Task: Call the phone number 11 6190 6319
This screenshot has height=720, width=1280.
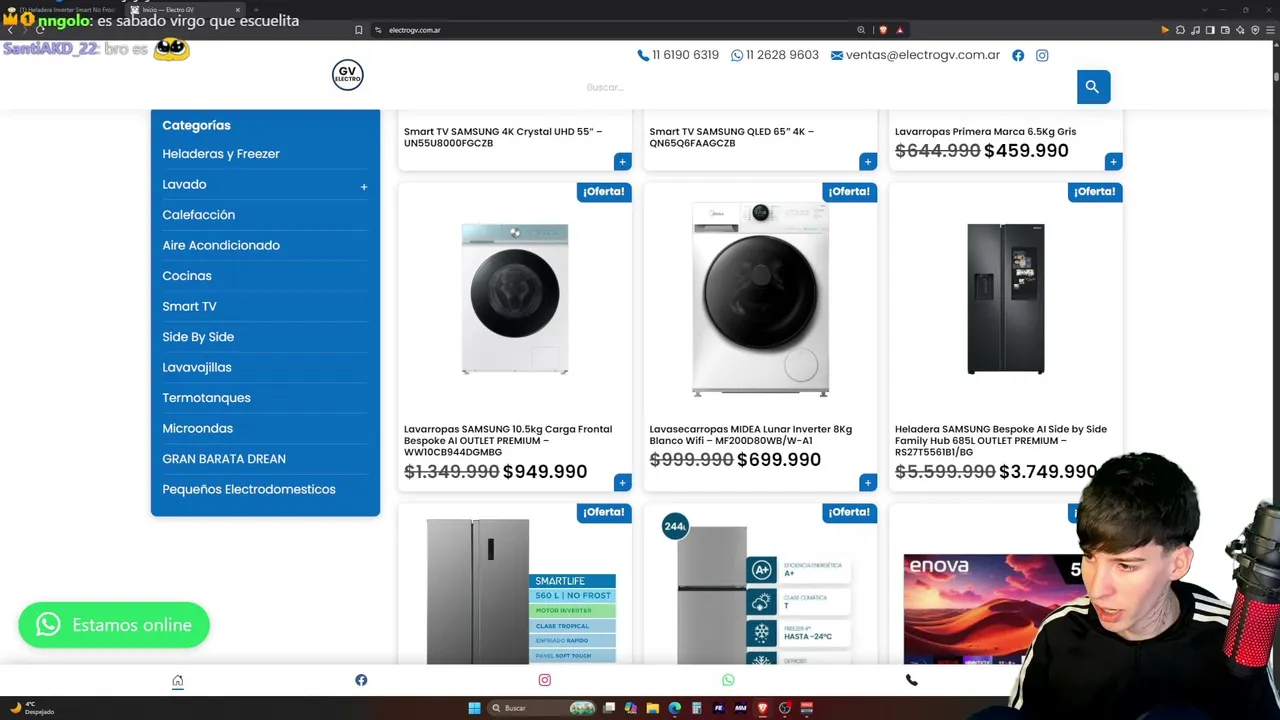Action: (678, 55)
